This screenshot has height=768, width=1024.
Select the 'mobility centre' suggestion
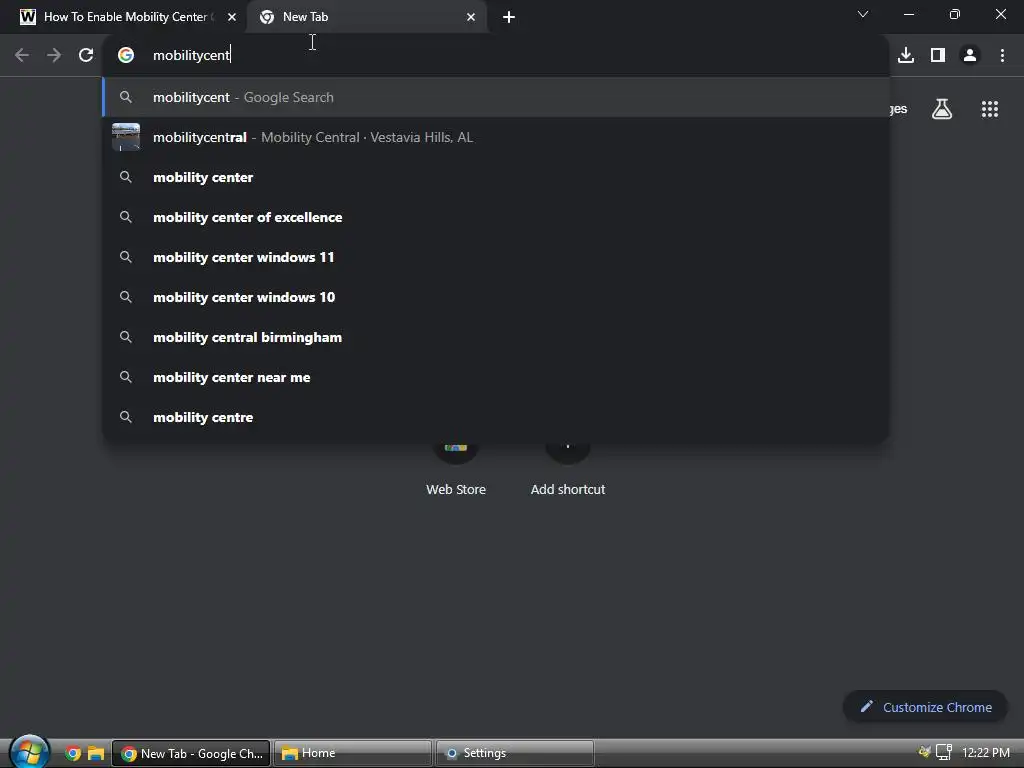click(496, 417)
